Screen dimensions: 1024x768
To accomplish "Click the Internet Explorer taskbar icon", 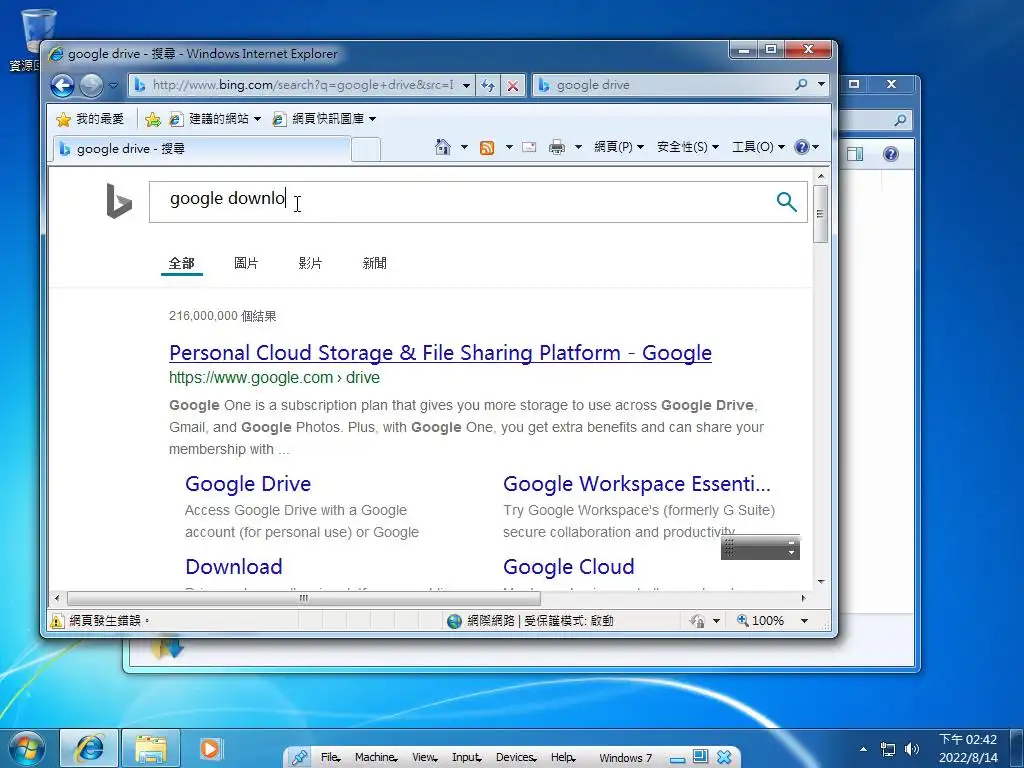I will [89, 748].
